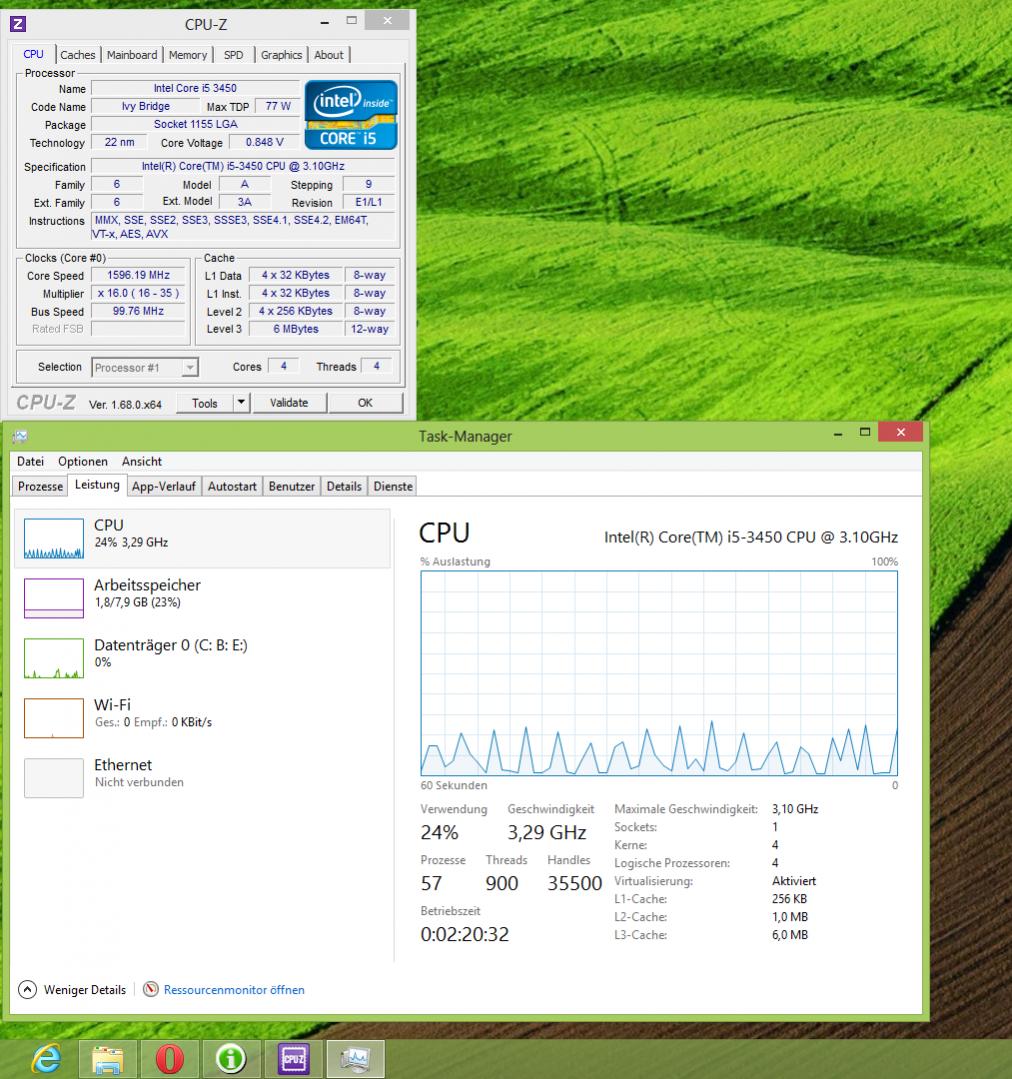The width and height of the screenshot is (1012, 1079).
Task: Switch to the Details tab
Action: click(344, 486)
